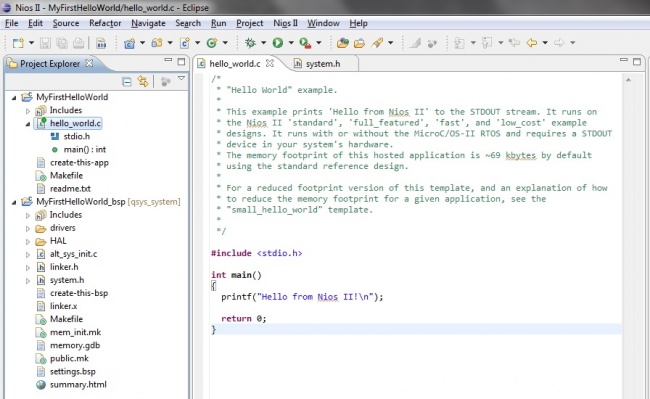Open the File menu
The image size is (650, 399).
coord(12,23)
